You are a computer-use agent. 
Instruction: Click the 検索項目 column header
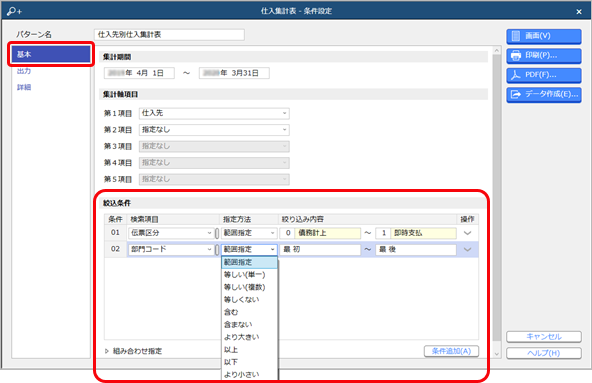[173, 219]
